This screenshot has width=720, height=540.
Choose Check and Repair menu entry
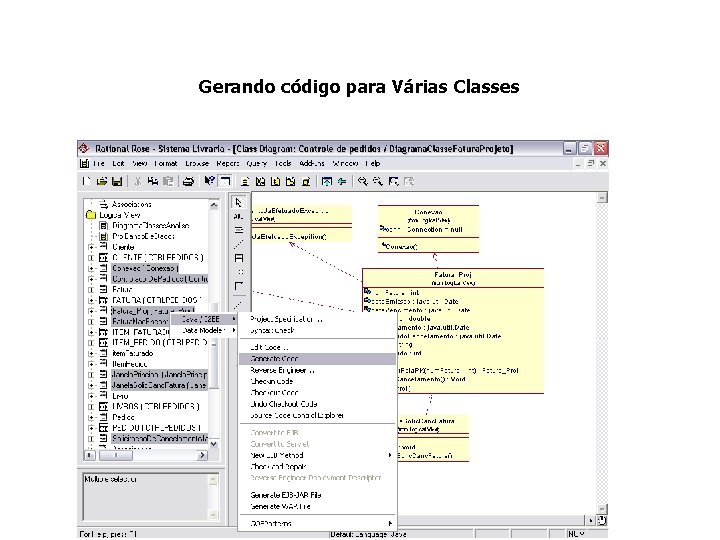click(x=317, y=467)
